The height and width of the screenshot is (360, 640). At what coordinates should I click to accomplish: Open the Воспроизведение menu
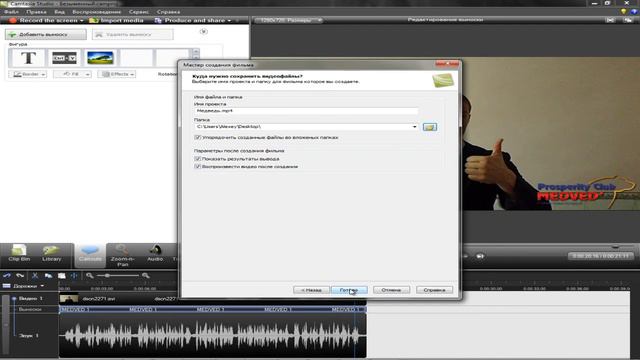[x=97, y=12]
